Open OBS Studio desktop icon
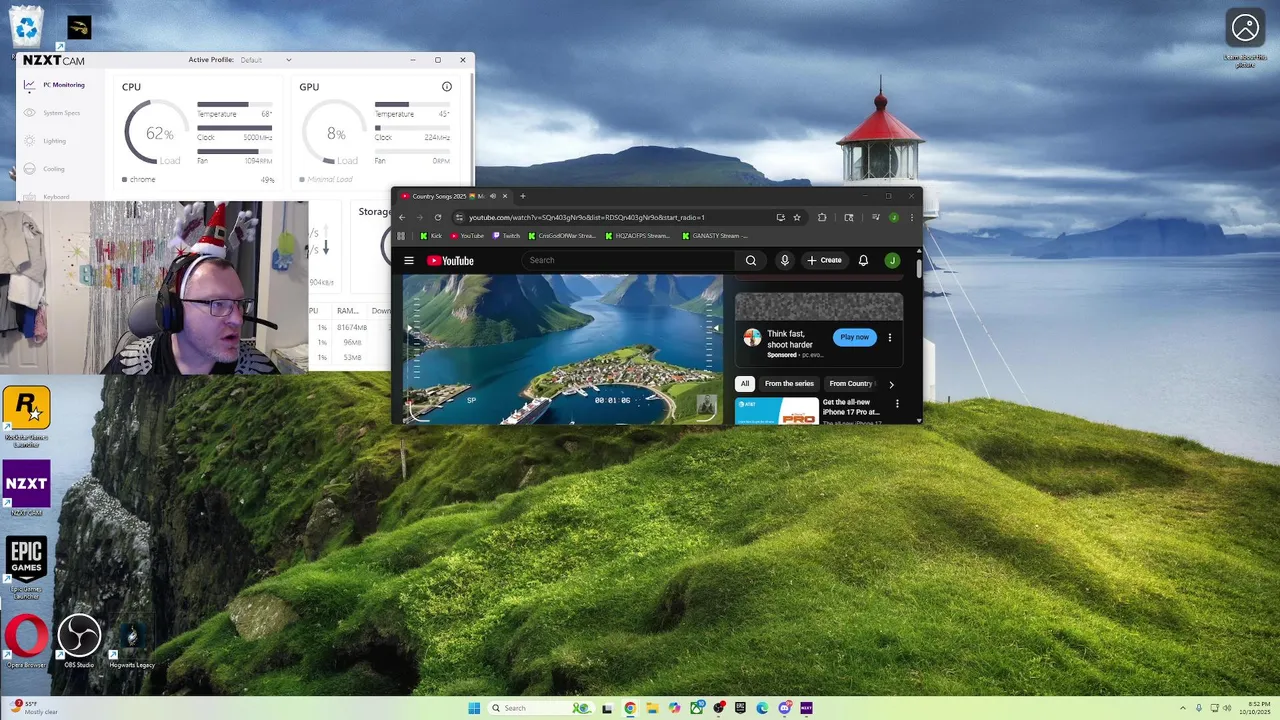The image size is (1280, 720). coord(79,640)
